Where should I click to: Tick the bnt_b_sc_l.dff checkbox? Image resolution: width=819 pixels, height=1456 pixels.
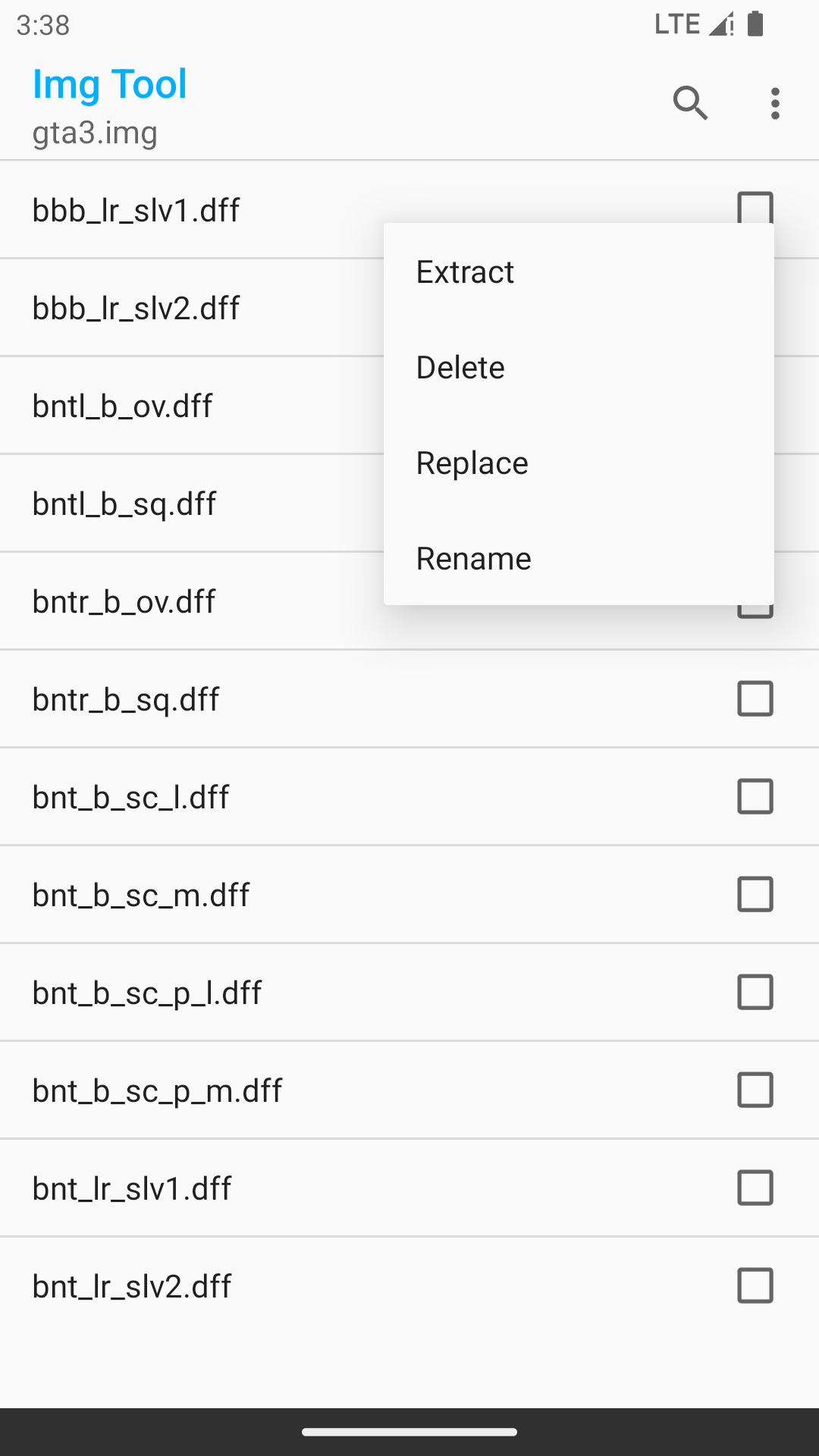tap(755, 796)
